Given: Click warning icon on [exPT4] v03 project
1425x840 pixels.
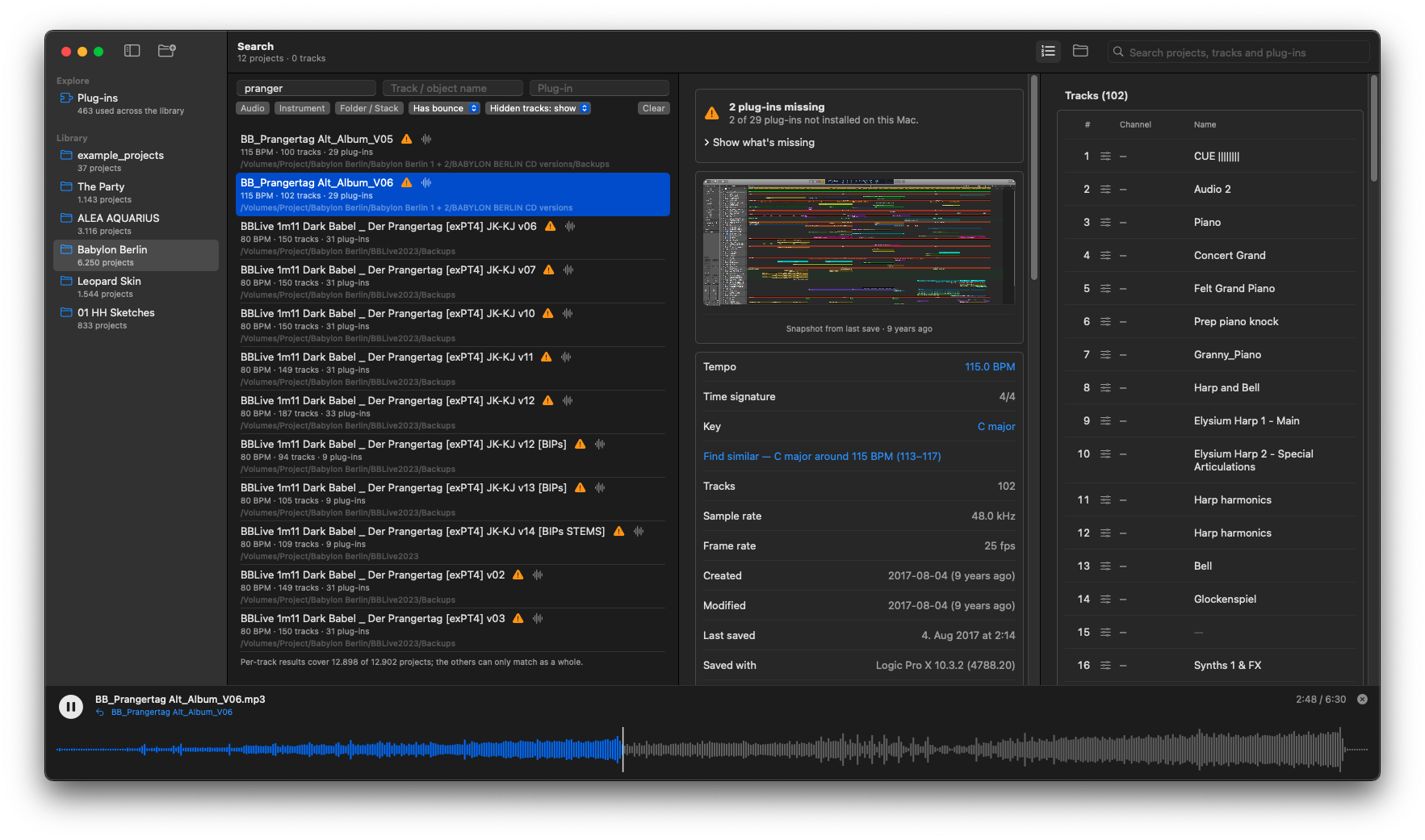Looking at the screenshot, I should (518, 618).
